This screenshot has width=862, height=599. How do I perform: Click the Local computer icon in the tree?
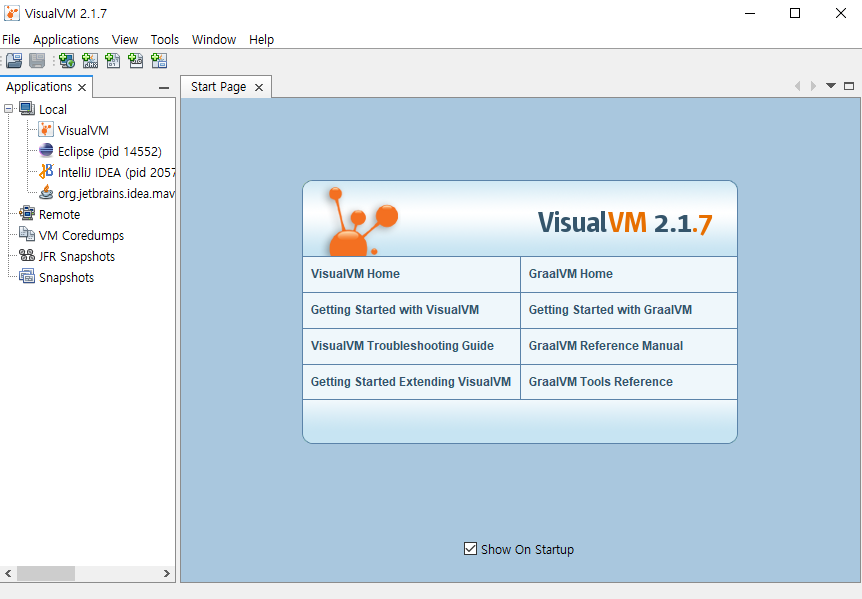coord(27,109)
